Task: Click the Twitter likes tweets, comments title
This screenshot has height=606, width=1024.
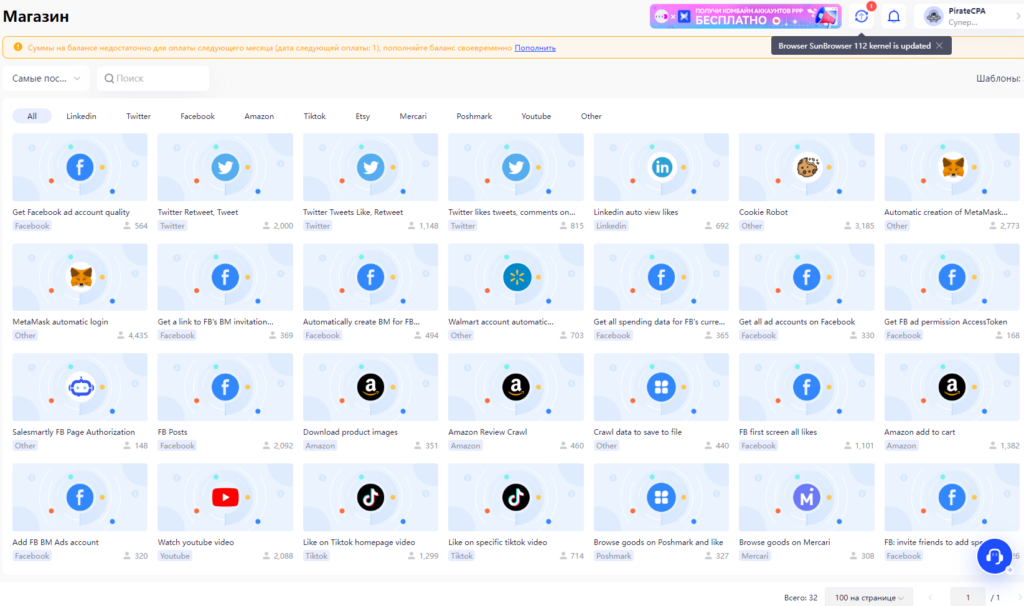Action: click(511, 212)
